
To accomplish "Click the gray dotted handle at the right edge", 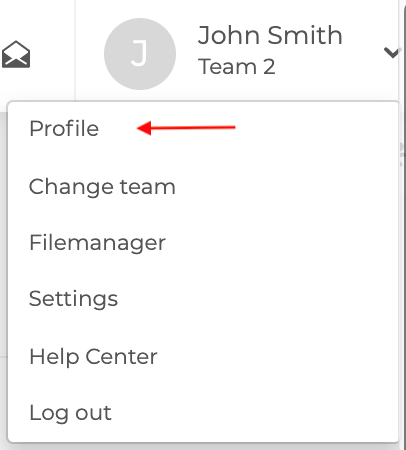I will pos(402,154).
